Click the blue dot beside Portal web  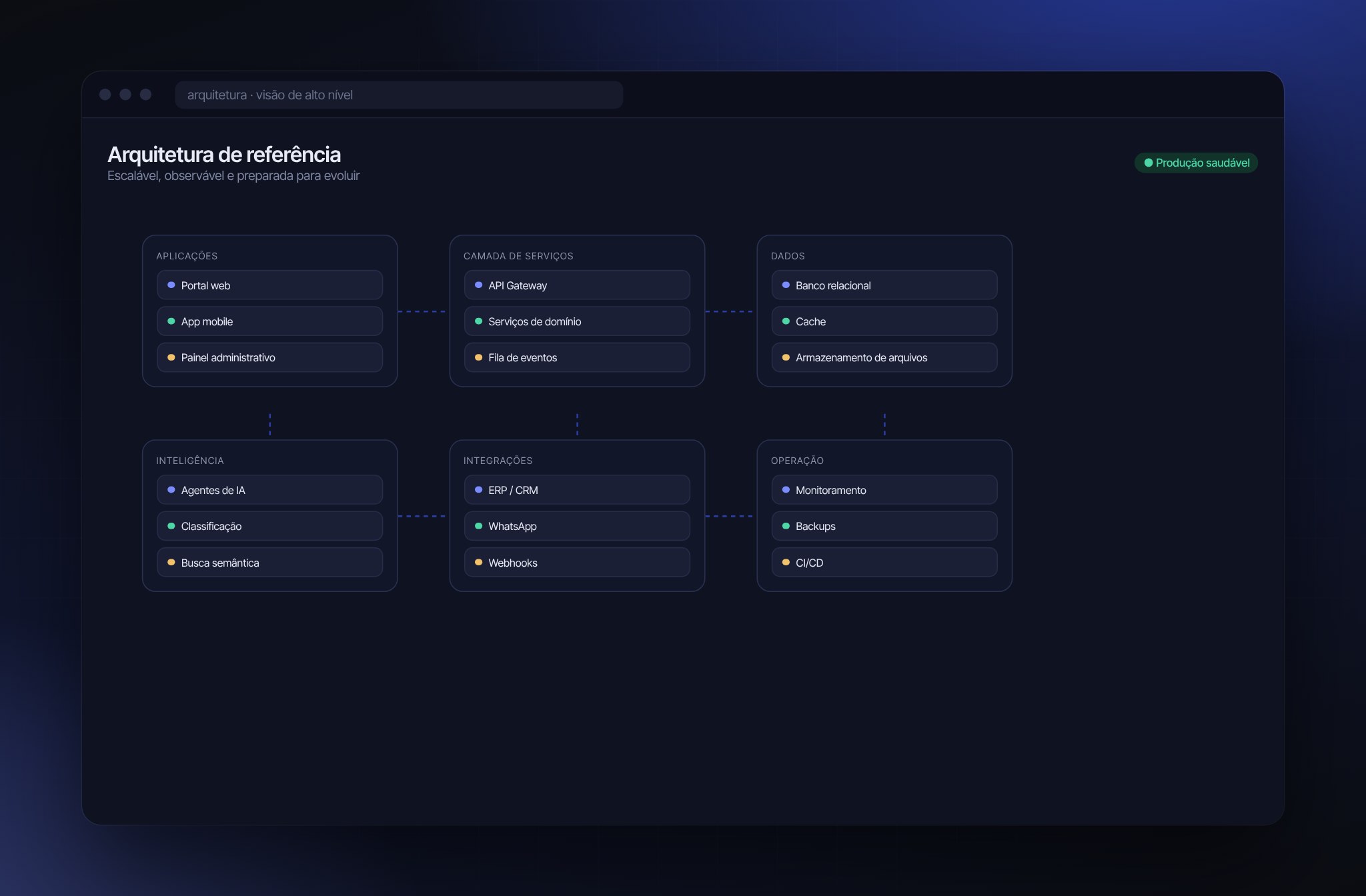click(x=171, y=285)
